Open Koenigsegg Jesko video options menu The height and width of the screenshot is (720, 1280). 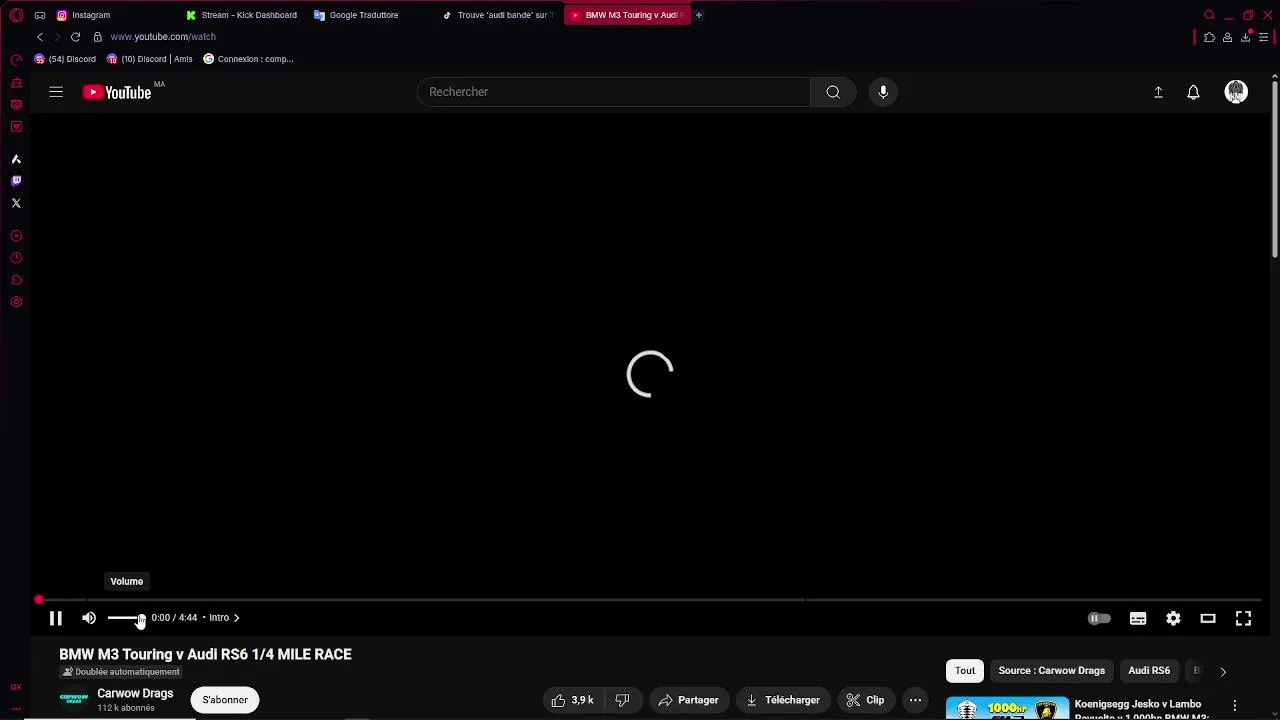coord(1235,706)
